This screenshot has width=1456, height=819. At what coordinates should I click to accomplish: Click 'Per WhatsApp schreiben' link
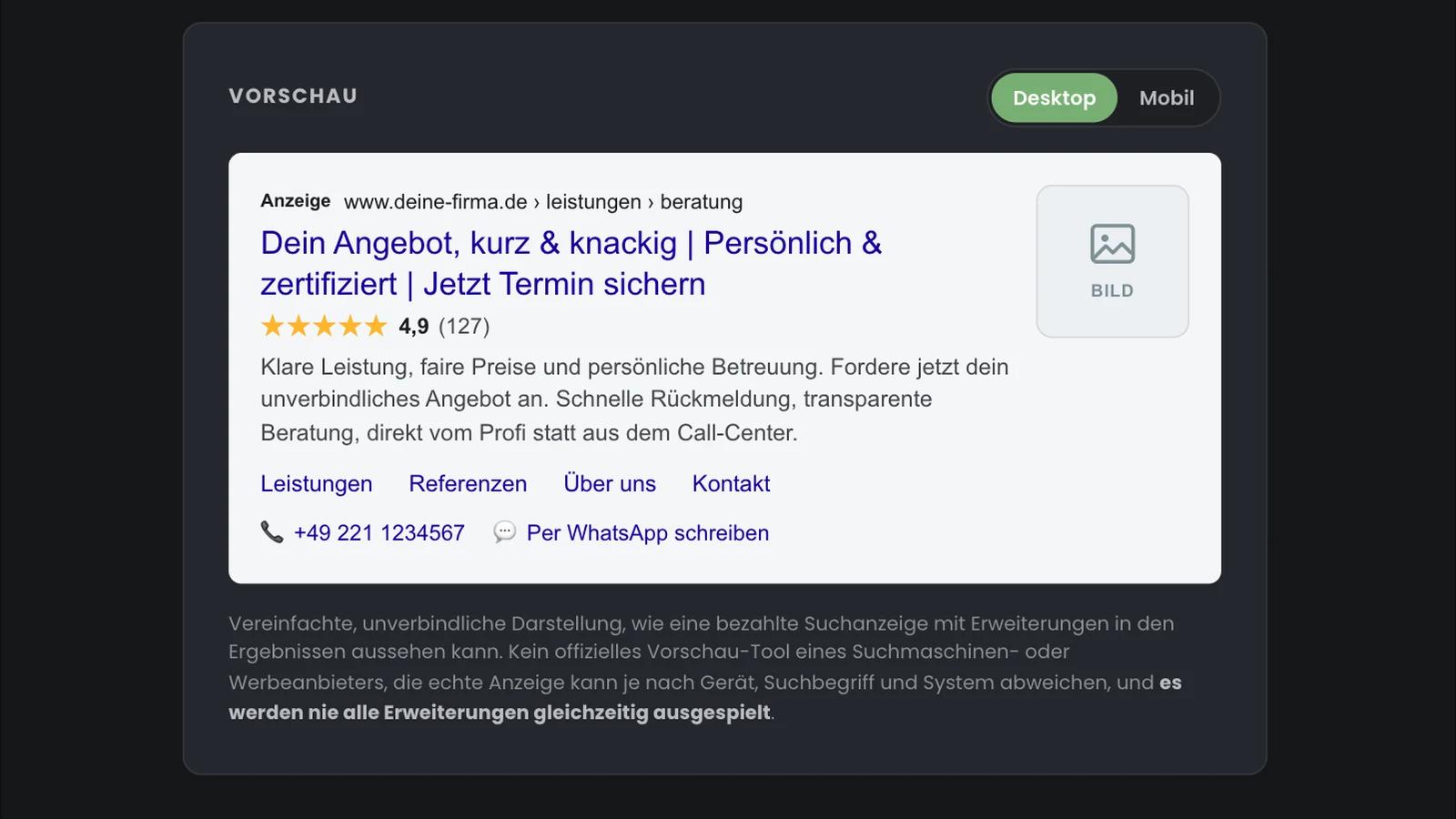[x=648, y=532]
